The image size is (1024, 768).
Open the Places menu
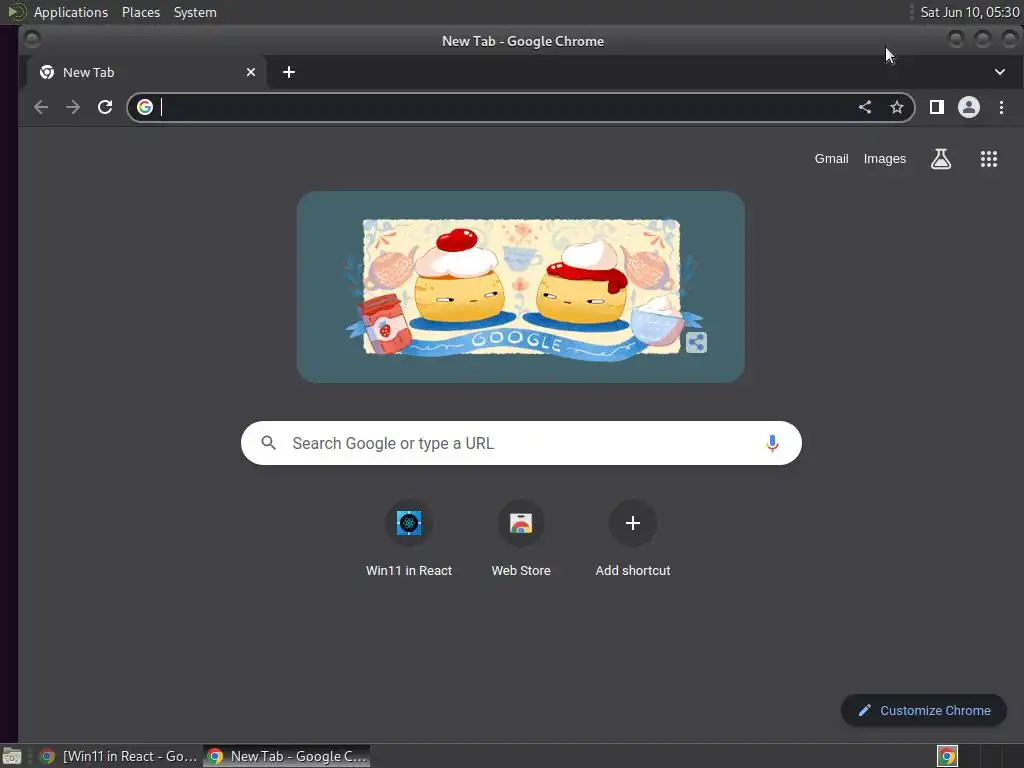(141, 12)
